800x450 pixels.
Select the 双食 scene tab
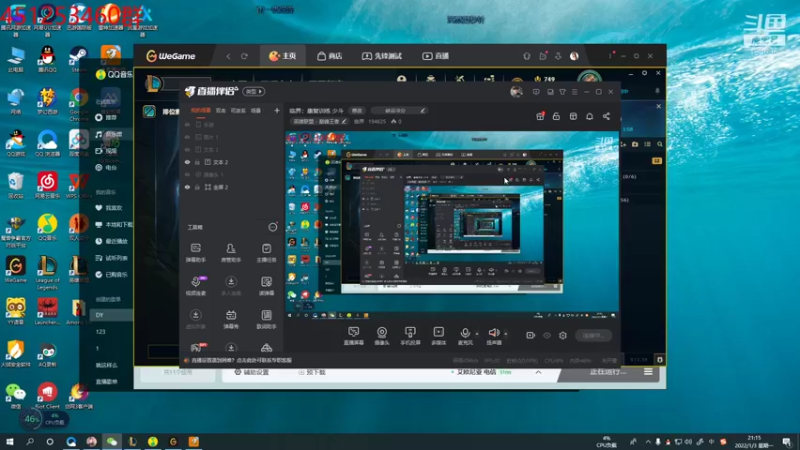click(x=221, y=110)
